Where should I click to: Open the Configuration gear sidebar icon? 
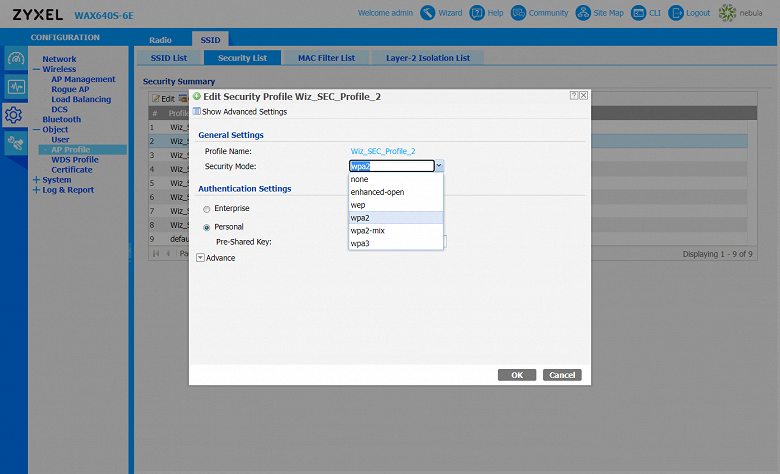[x=13, y=115]
